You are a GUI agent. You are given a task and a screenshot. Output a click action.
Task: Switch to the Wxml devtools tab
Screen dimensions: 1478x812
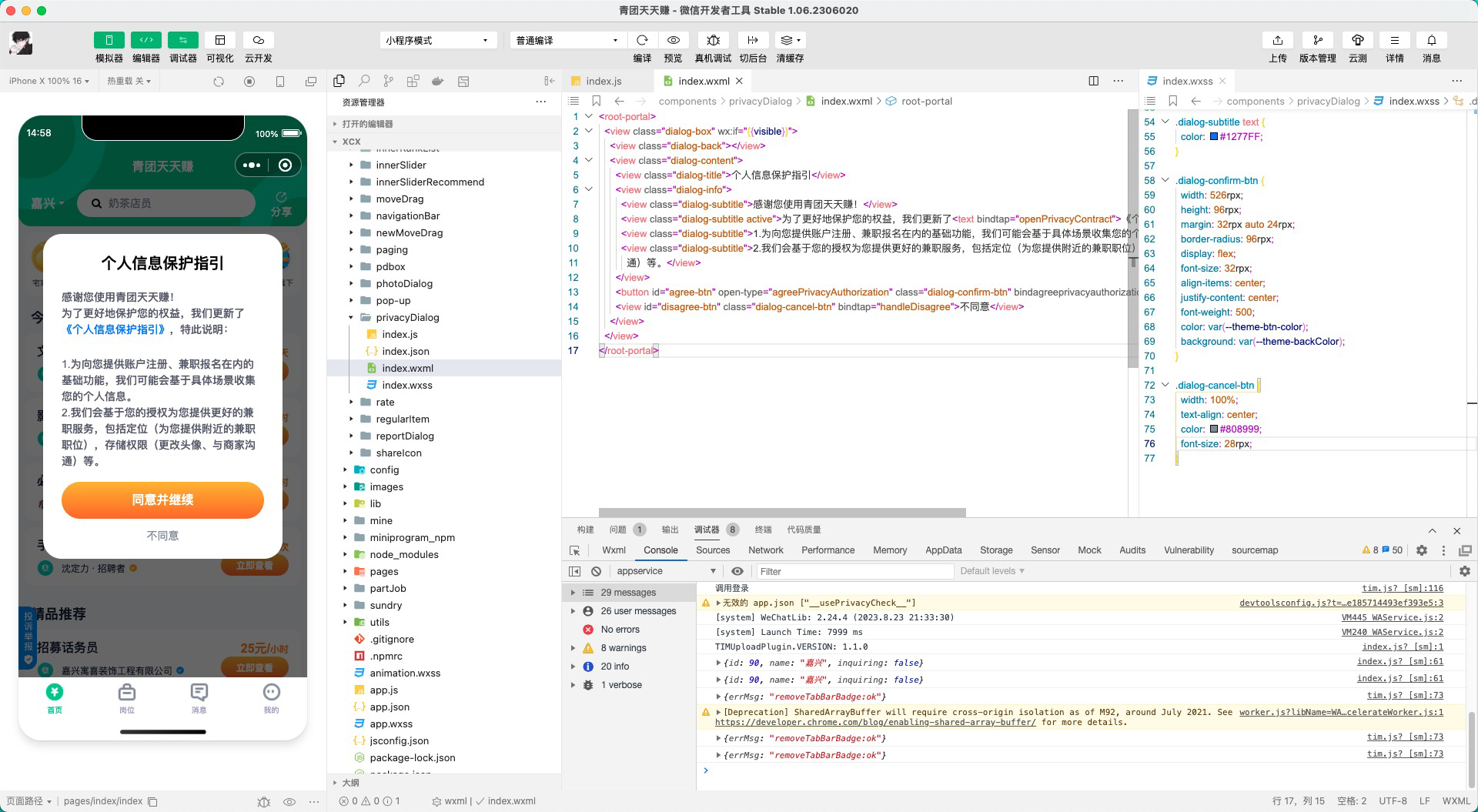point(614,550)
